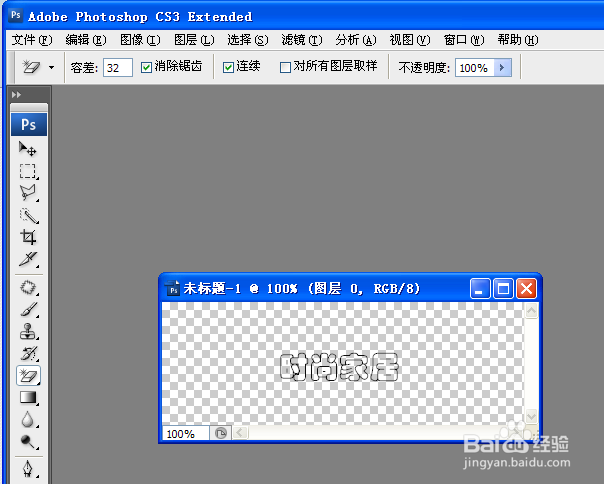Click the 不透明度 100% opacity field
This screenshot has height=484, width=604.
coord(475,68)
